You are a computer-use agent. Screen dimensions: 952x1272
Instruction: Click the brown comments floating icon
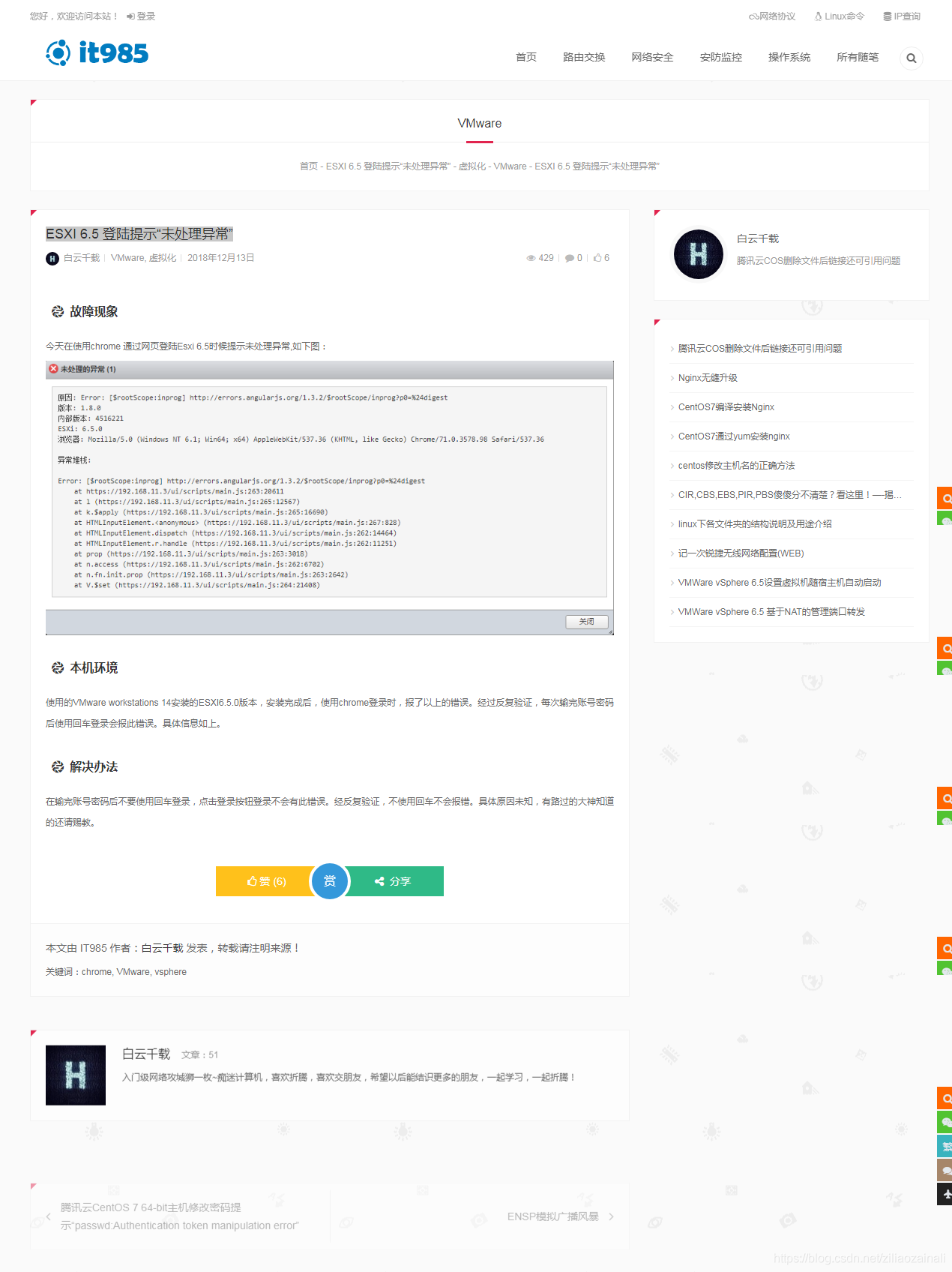945,1170
